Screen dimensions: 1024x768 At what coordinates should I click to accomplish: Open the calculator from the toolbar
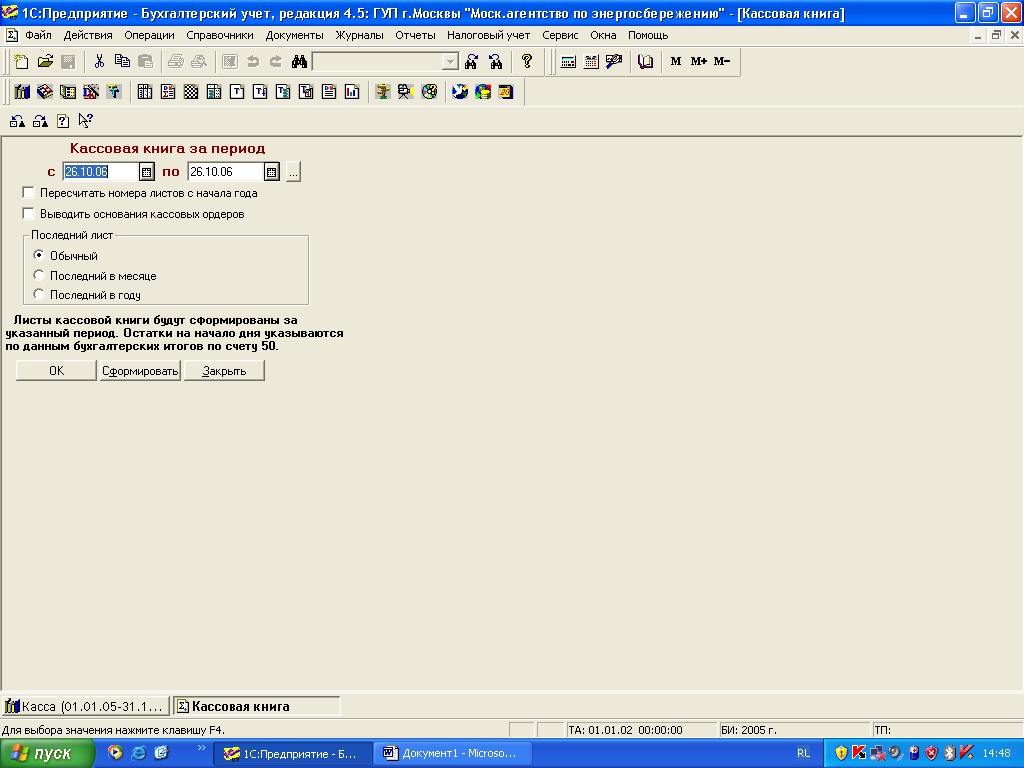click(x=568, y=61)
